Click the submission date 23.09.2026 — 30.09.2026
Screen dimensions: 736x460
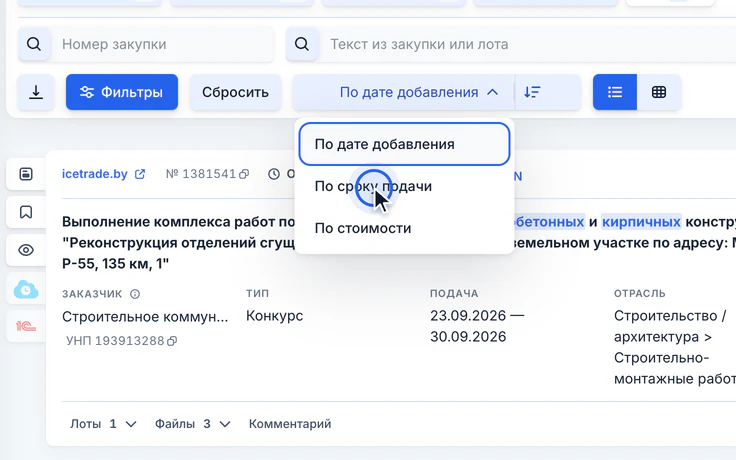coord(477,326)
